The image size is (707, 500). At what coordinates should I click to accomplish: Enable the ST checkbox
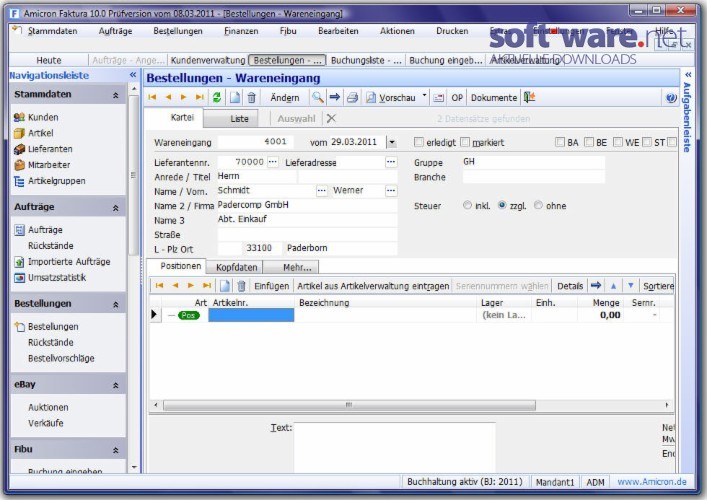647,142
